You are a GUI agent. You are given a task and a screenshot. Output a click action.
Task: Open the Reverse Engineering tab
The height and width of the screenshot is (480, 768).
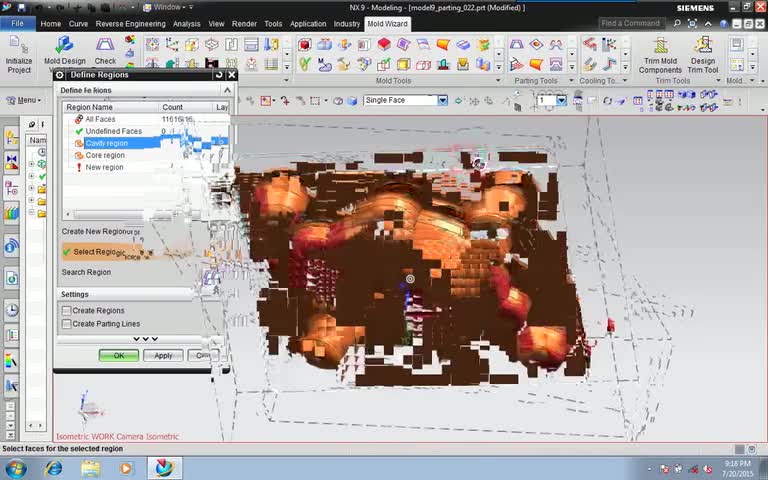coord(130,24)
